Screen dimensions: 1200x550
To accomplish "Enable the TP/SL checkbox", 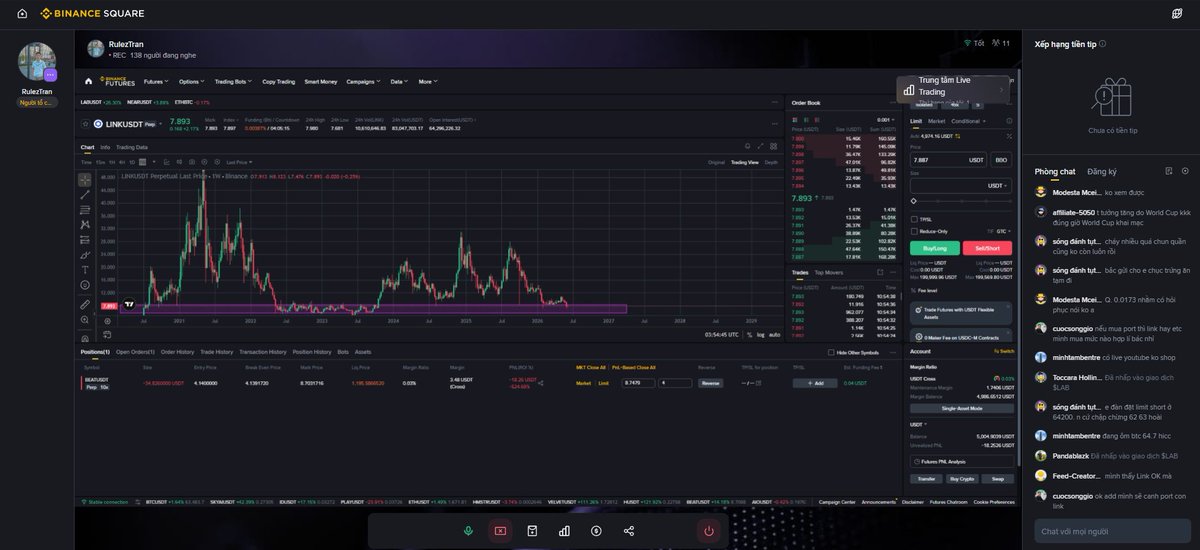I will point(914,218).
